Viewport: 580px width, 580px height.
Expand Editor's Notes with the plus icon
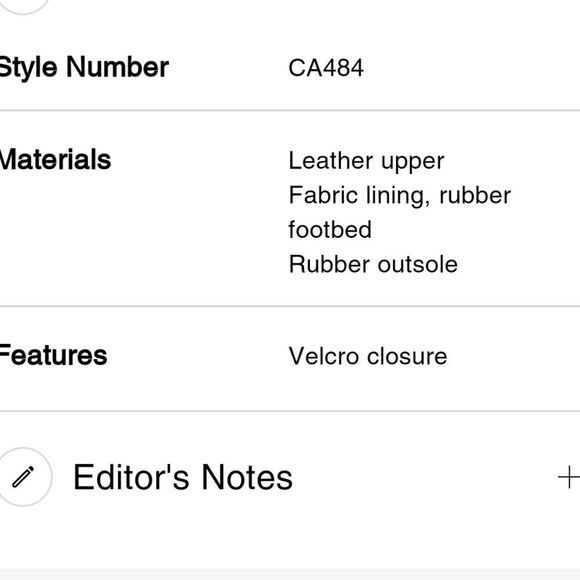coord(569,477)
